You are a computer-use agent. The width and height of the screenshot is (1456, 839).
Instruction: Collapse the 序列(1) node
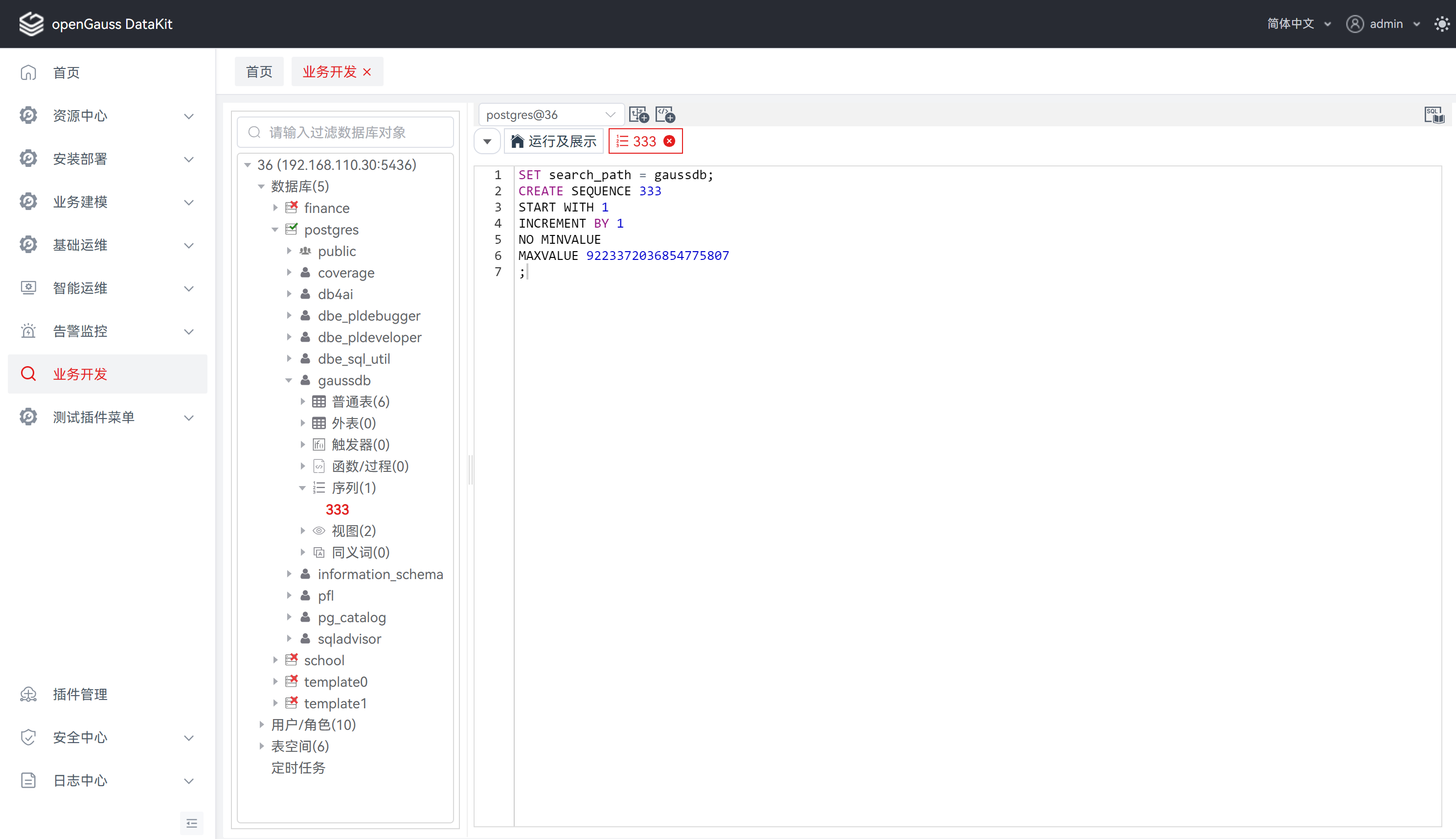(x=302, y=488)
